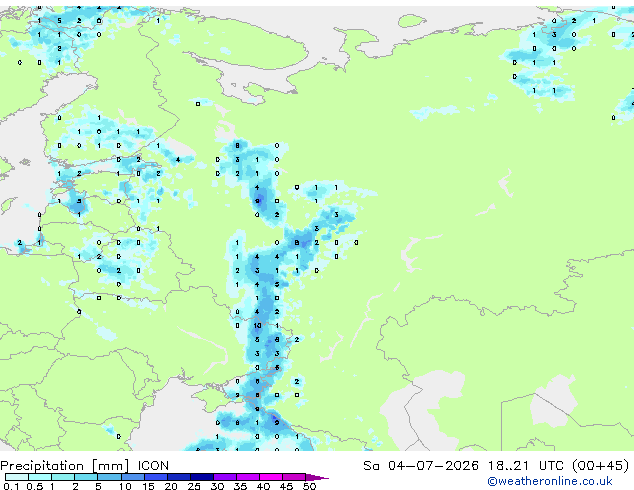634x490 pixels.
Task: Click the 1–2 mm legend color swatch
Action: click(63, 477)
